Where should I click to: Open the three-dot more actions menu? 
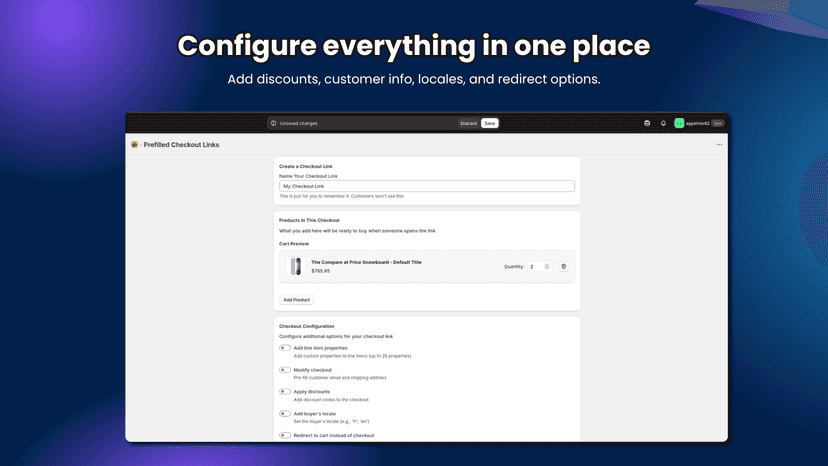(x=719, y=144)
